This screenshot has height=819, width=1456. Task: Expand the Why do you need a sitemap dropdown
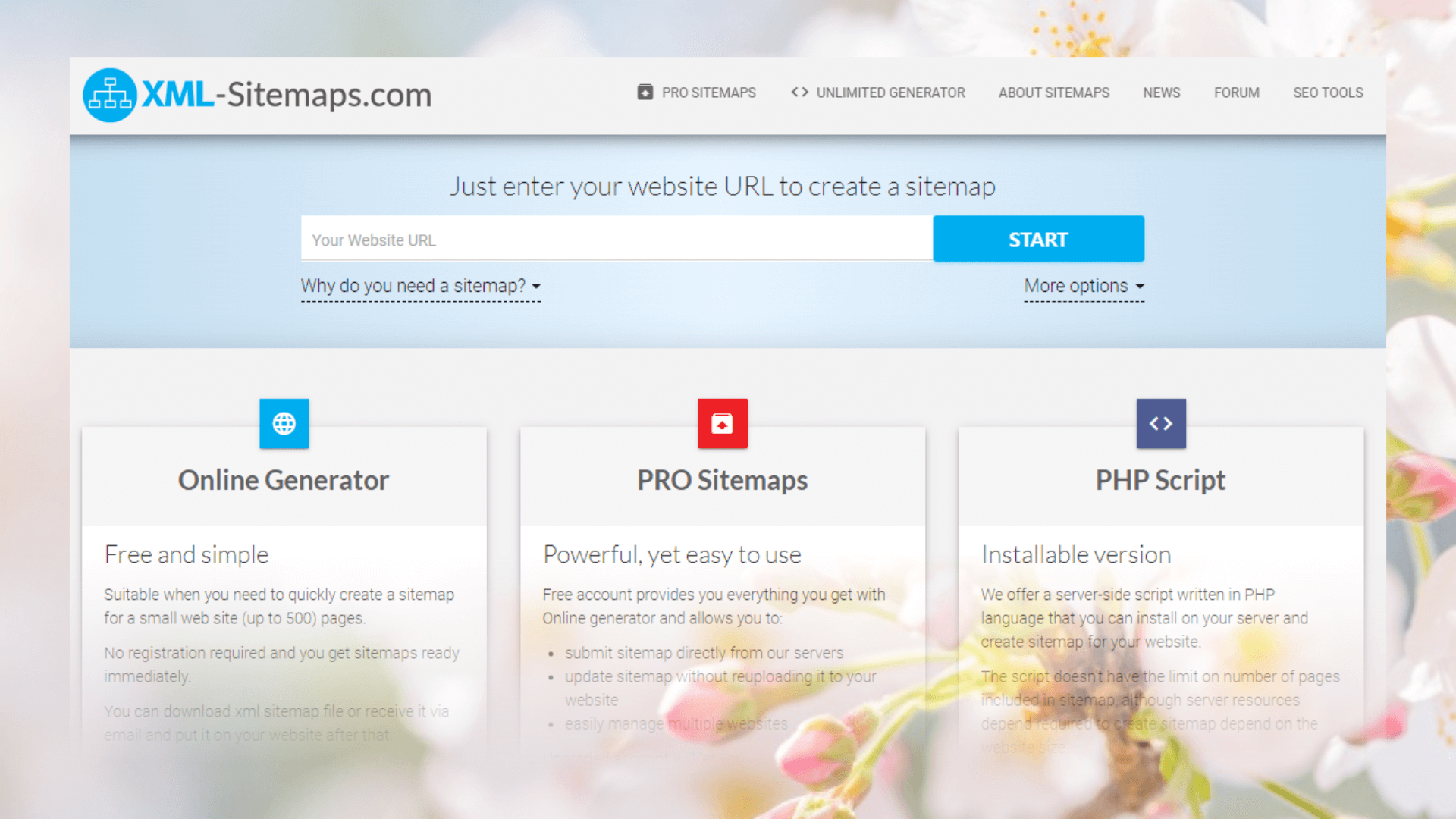coord(422,286)
